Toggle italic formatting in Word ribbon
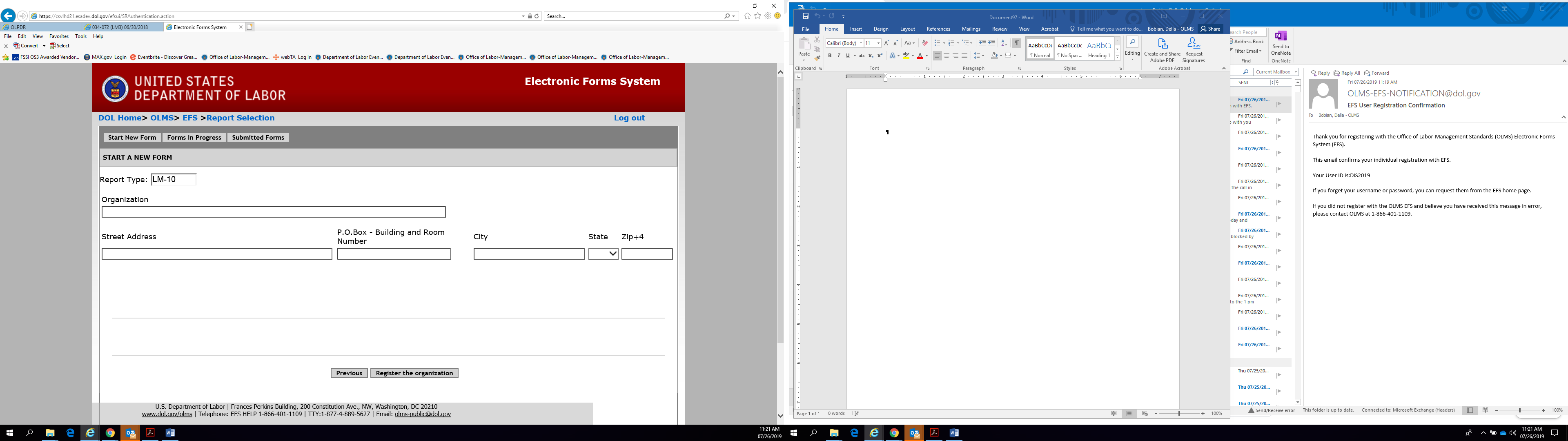1568x441 pixels. [838, 56]
